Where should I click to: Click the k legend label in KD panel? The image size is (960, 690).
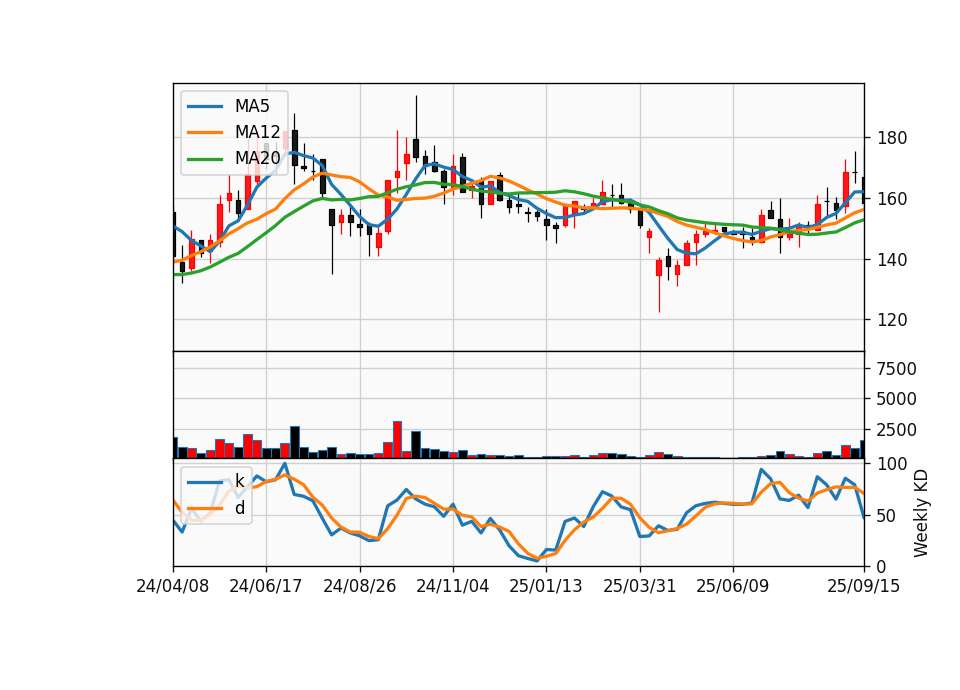(x=239, y=482)
